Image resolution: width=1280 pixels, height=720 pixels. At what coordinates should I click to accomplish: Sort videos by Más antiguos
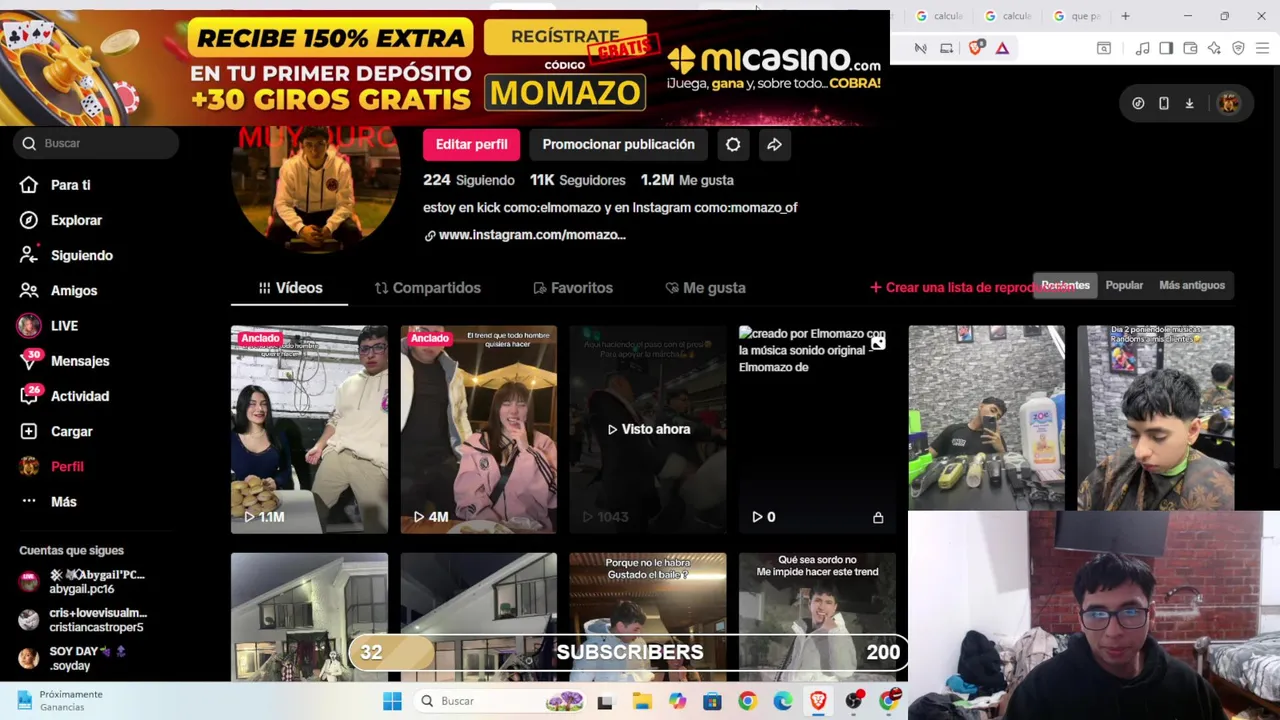click(1192, 285)
